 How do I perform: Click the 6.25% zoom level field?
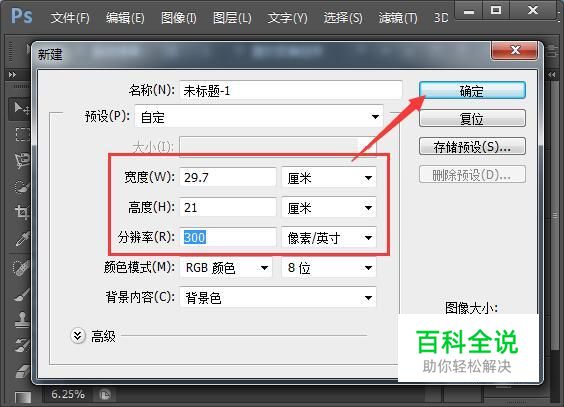[x=68, y=394]
